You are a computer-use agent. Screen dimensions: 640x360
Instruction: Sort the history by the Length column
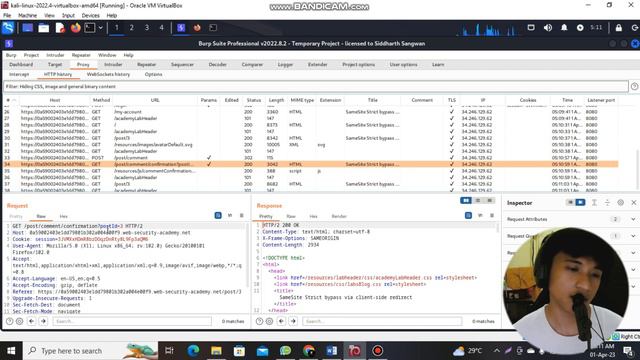point(276,100)
